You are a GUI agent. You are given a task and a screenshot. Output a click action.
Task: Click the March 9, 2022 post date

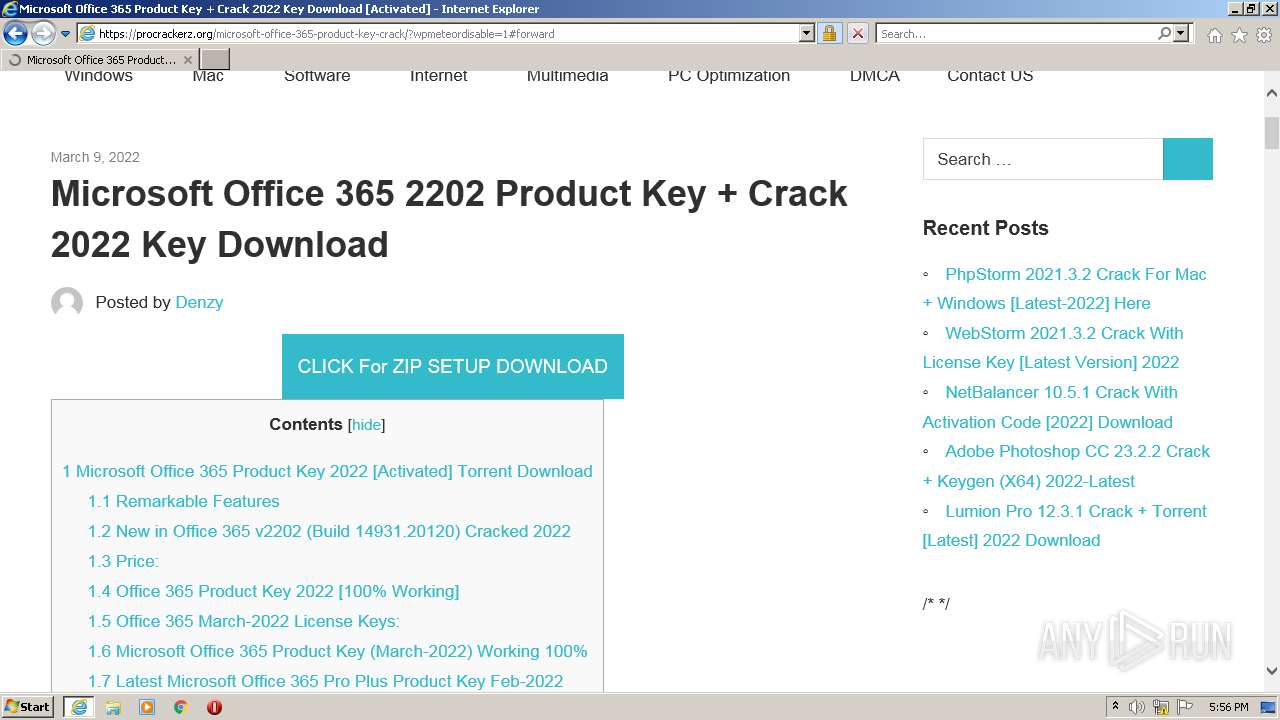95,157
